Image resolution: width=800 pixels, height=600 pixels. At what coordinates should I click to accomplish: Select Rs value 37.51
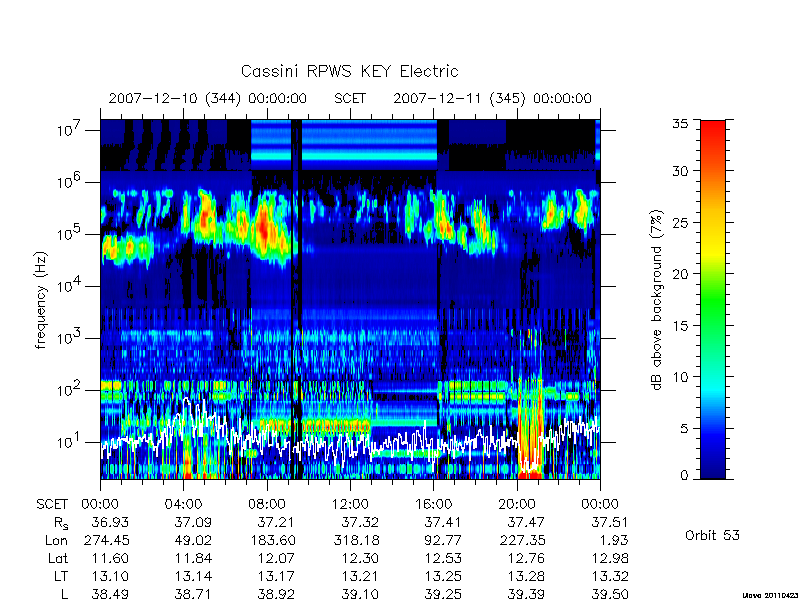[609, 522]
